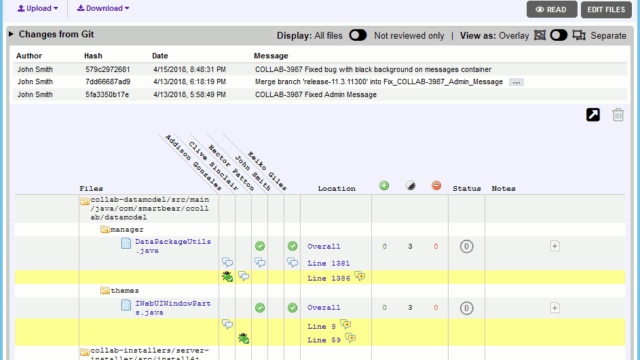
Task: Open the Download dropdown
Action: [103, 8]
